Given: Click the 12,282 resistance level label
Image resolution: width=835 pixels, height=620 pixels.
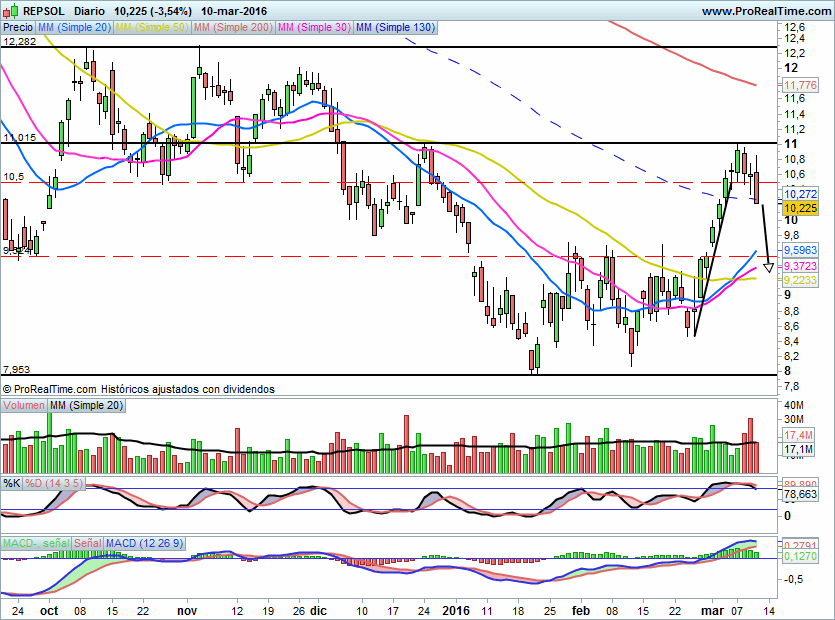Looking at the screenshot, I should pyautogui.click(x=20, y=42).
